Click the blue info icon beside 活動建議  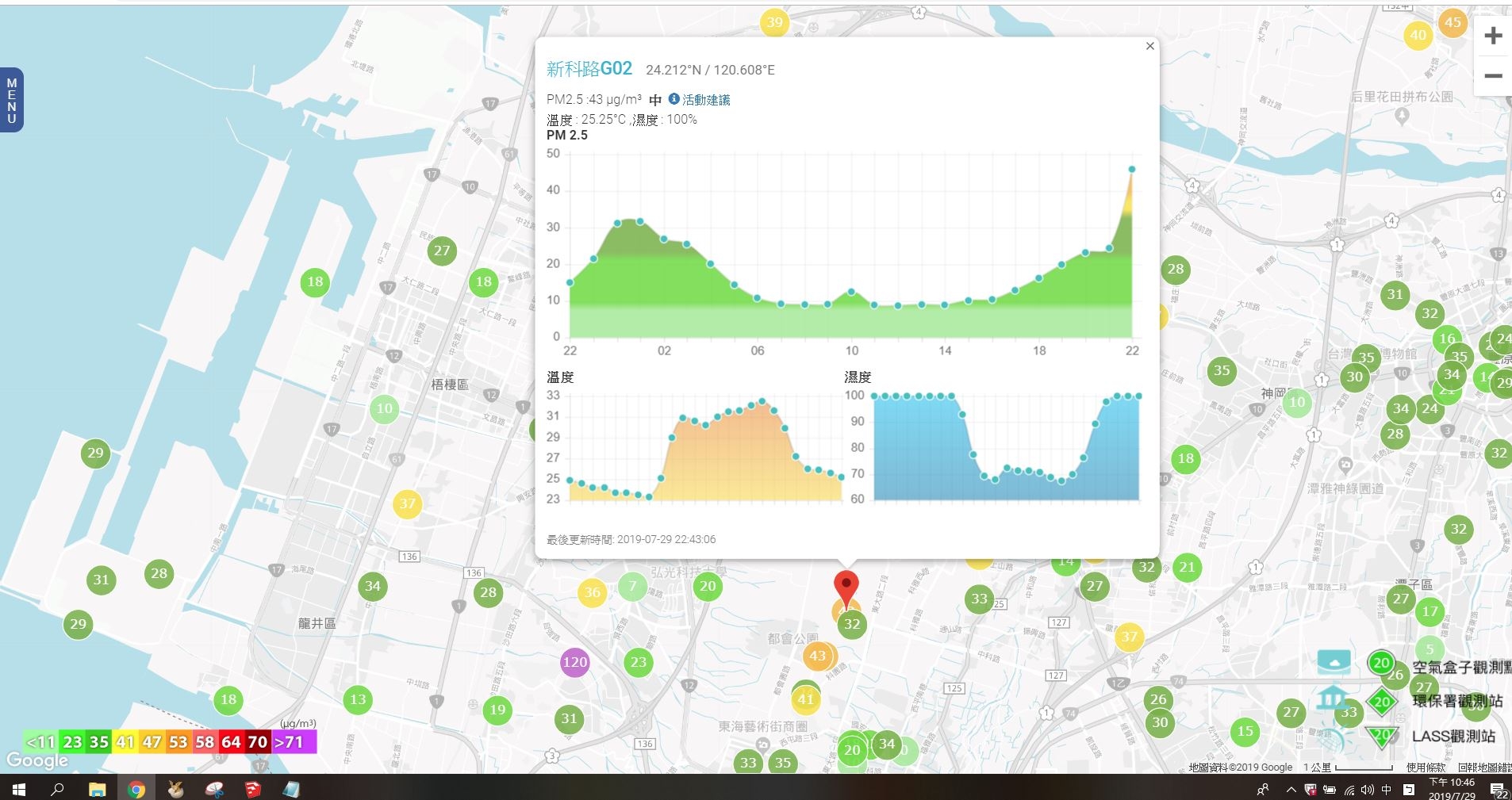(x=673, y=99)
